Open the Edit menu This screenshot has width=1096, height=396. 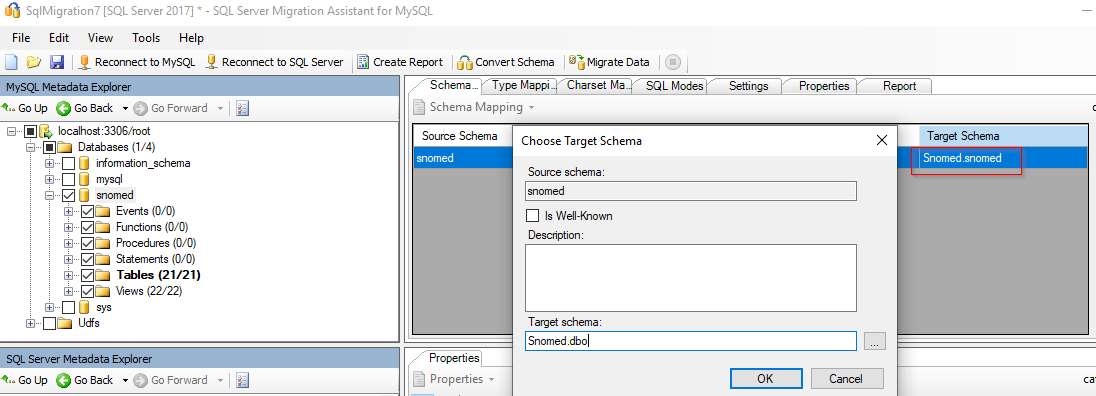59,38
